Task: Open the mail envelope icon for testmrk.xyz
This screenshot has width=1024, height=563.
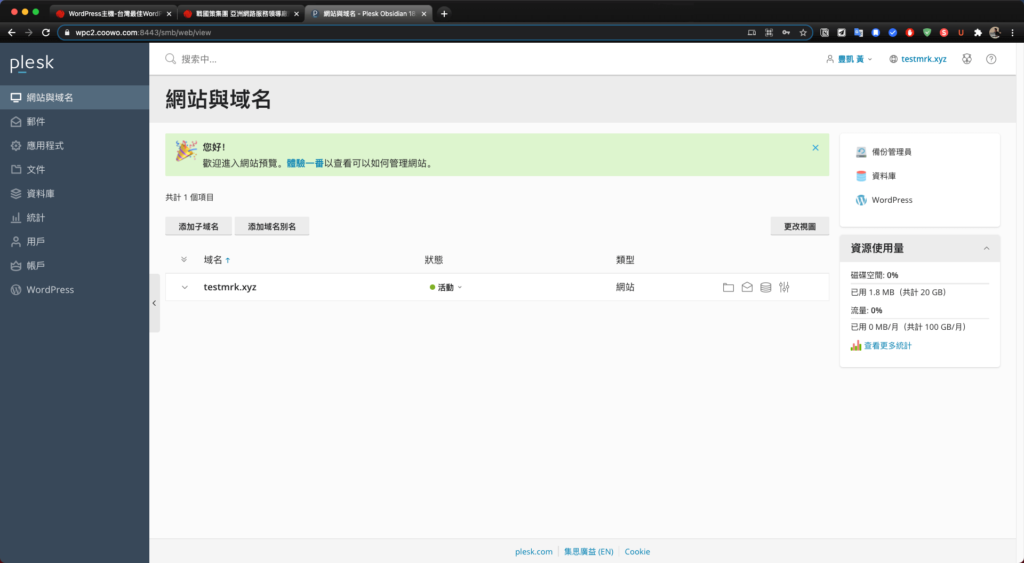Action: [x=747, y=287]
